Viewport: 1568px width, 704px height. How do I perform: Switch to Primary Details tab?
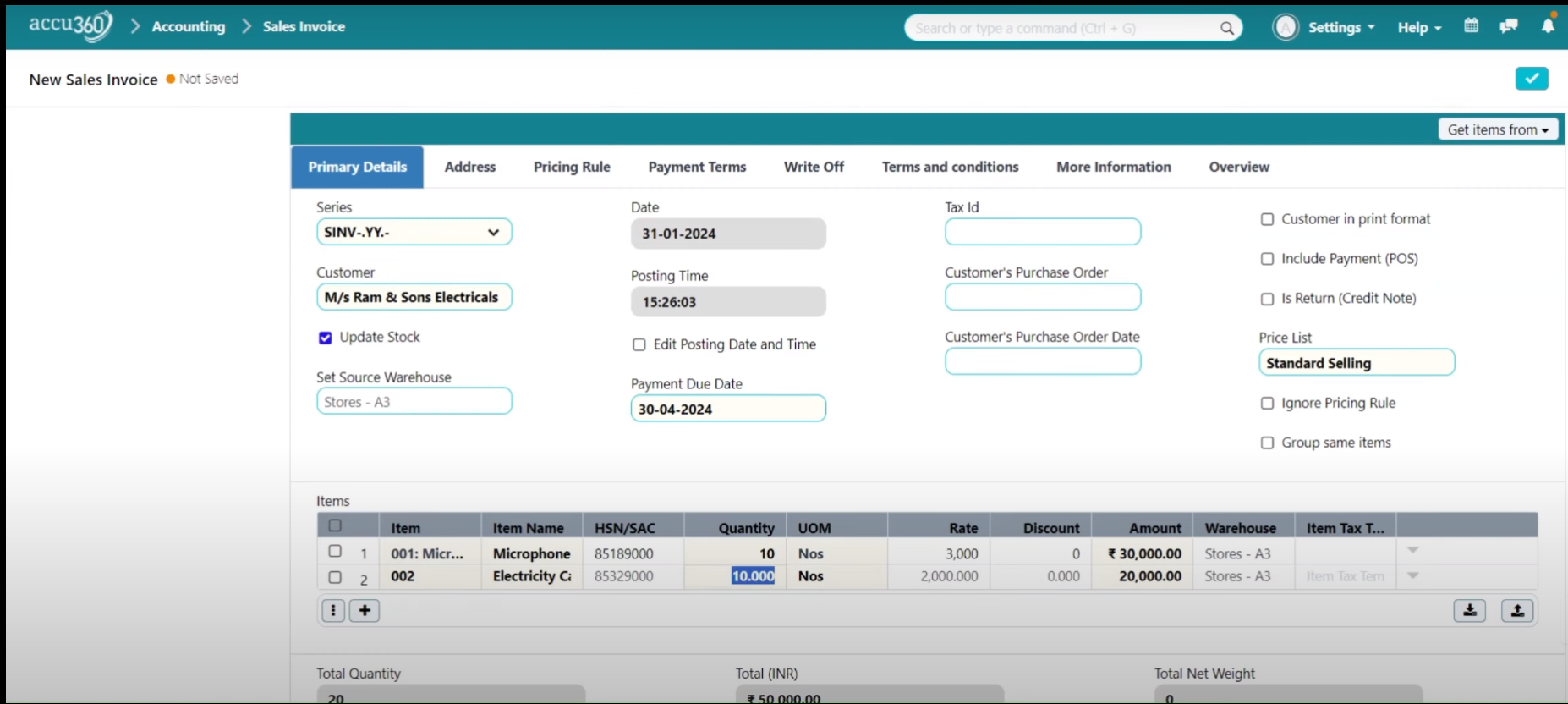click(357, 167)
